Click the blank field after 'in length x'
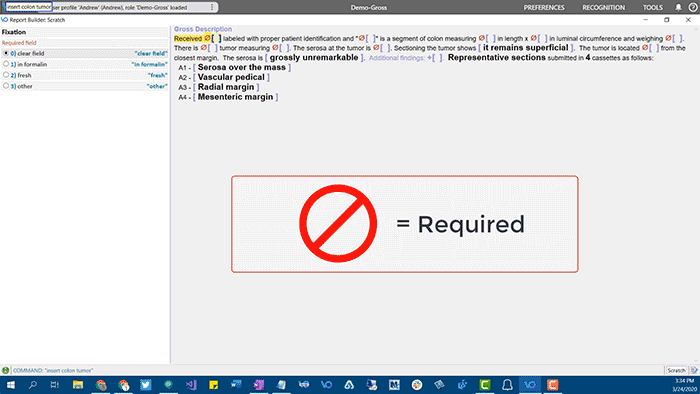Image resolution: width=700 pixels, height=394 pixels. [543, 38]
